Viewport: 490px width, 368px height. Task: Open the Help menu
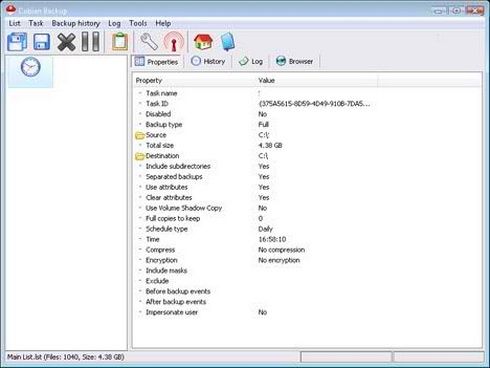pos(163,23)
